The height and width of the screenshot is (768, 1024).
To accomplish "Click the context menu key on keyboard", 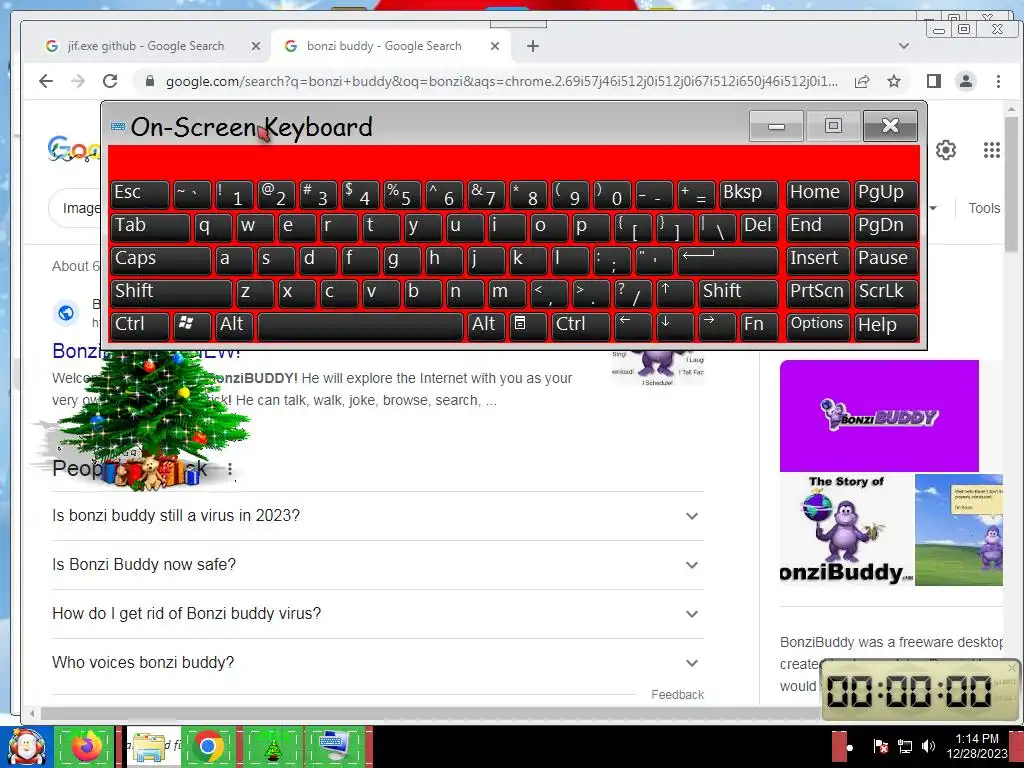I will pyautogui.click(x=527, y=325).
